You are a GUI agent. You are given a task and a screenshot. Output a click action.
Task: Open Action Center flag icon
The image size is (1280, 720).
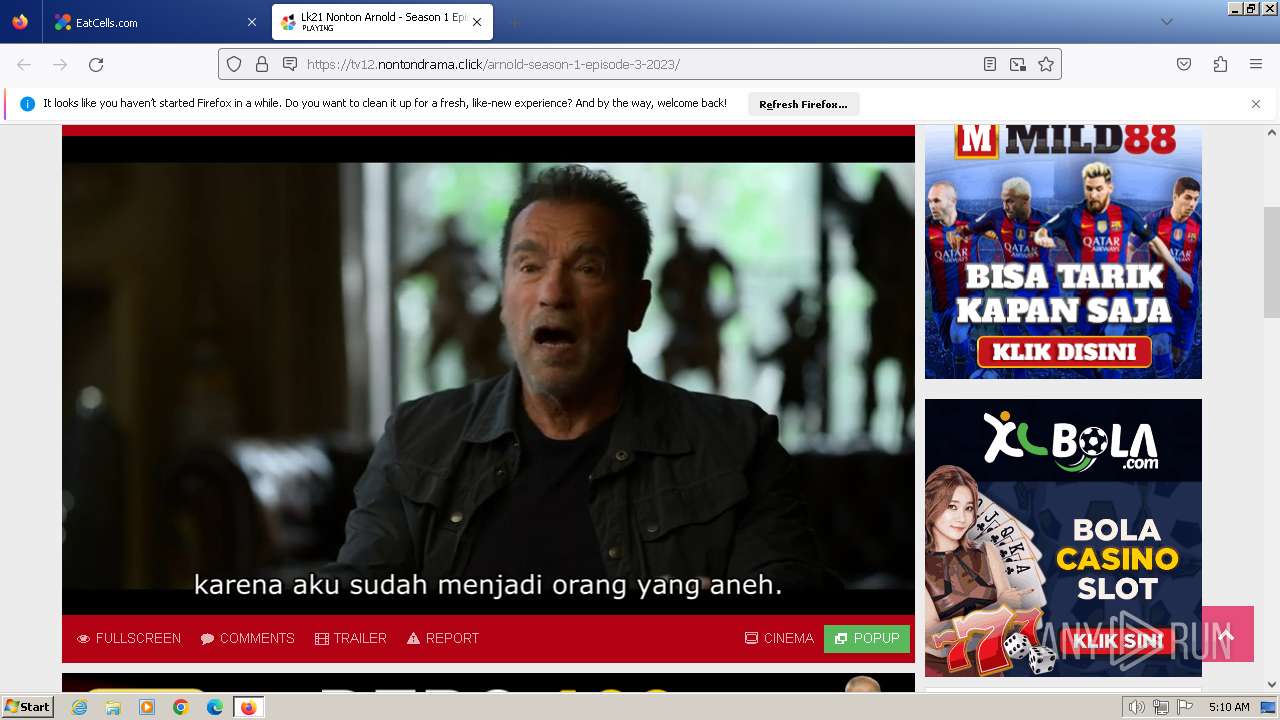pyautogui.click(x=1185, y=707)
